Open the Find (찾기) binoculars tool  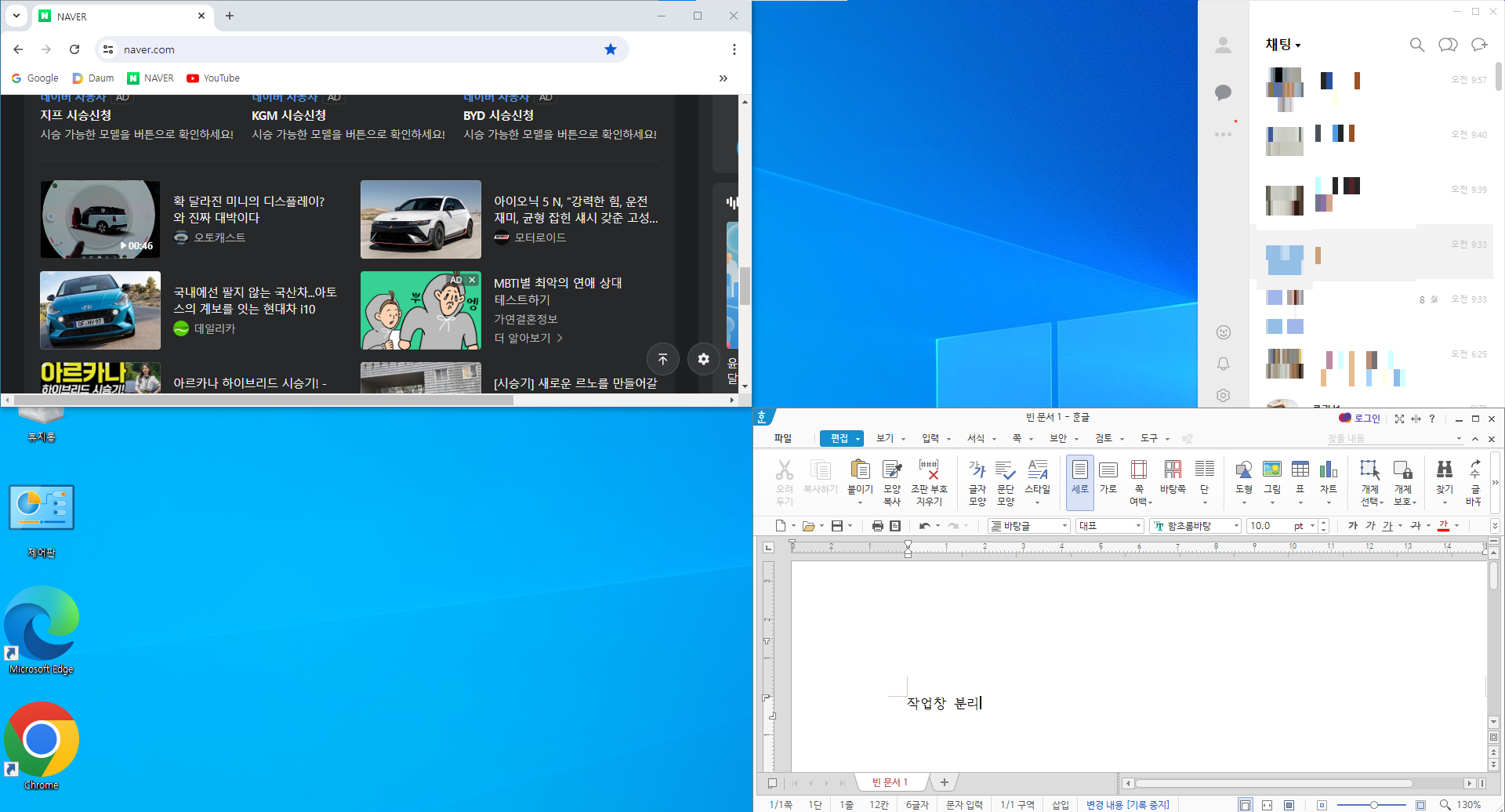pos(1445,477)
